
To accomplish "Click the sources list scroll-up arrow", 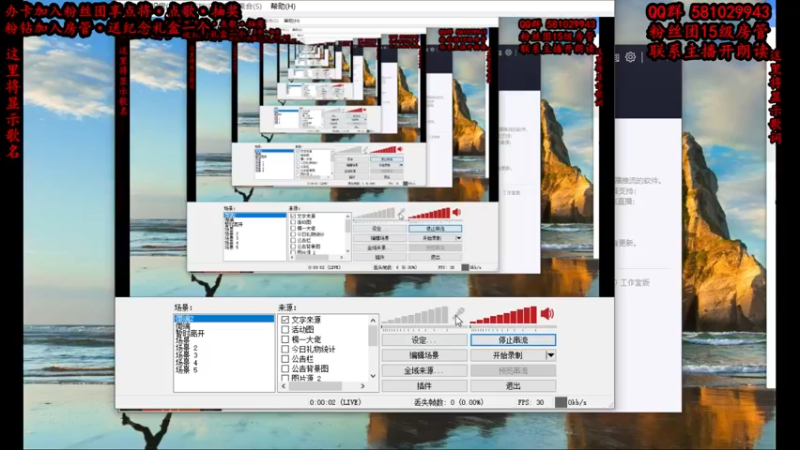I will point(373,320).
